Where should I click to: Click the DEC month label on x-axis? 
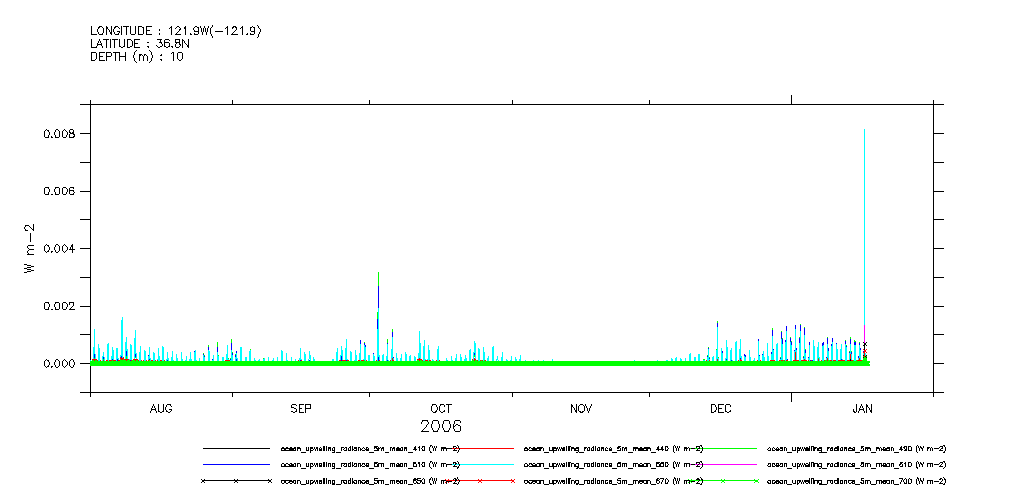pyautogui.click(x=721, y=409)
